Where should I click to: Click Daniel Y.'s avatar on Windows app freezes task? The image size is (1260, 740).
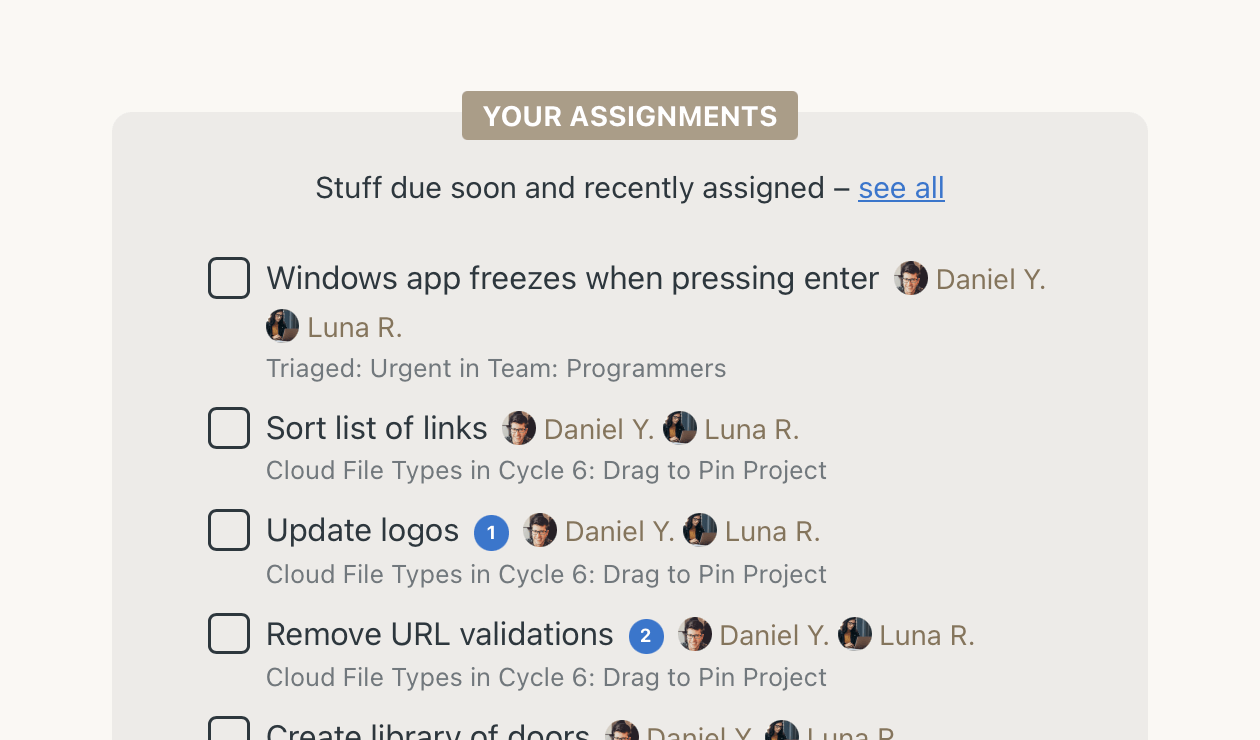[x=911, y=279]
